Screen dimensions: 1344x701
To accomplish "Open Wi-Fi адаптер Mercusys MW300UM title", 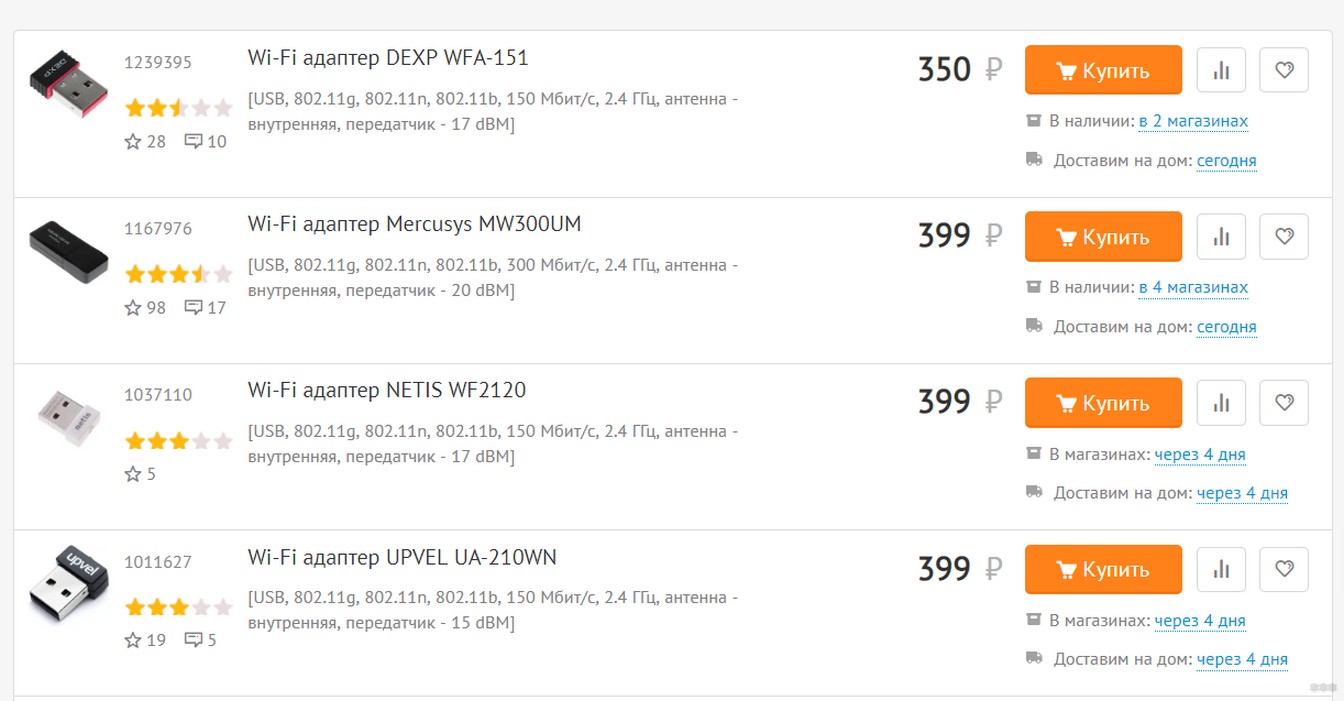I will point(414,225).
